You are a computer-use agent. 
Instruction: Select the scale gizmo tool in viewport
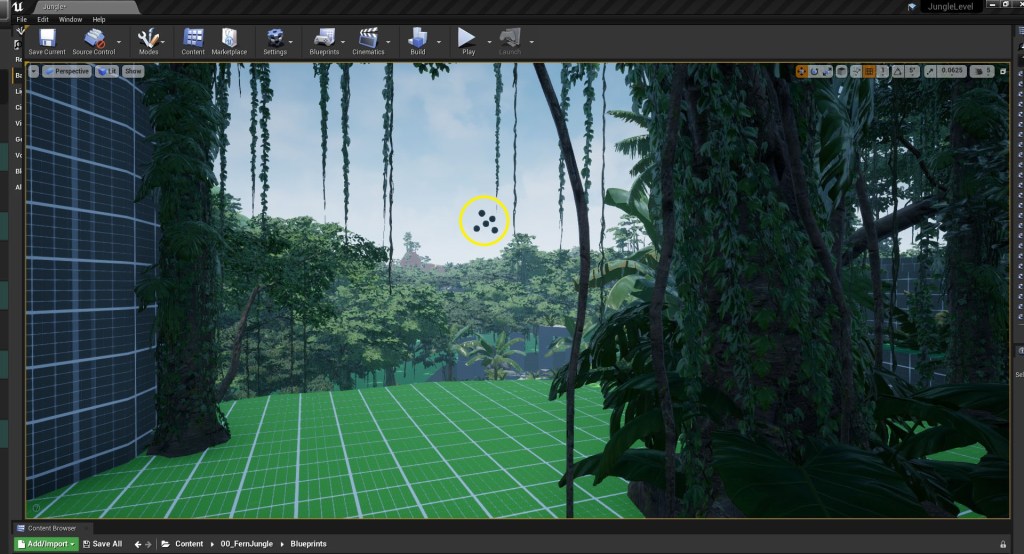(x=828, y=71)
